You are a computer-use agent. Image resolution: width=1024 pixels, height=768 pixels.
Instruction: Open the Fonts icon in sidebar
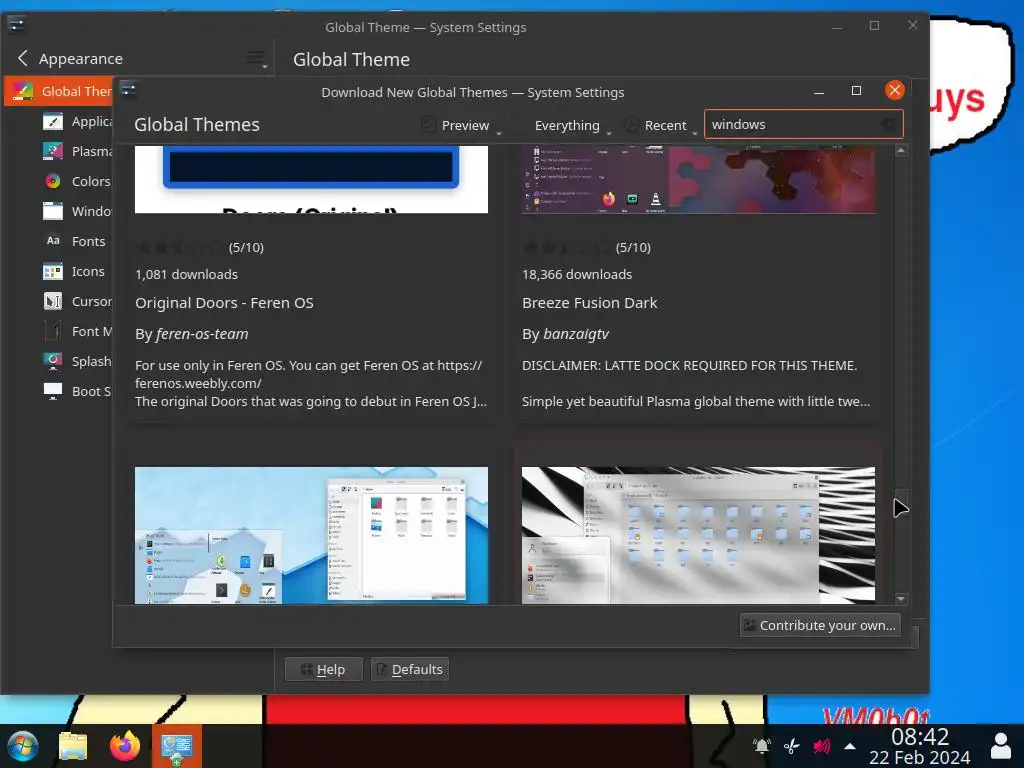[53, 241]
